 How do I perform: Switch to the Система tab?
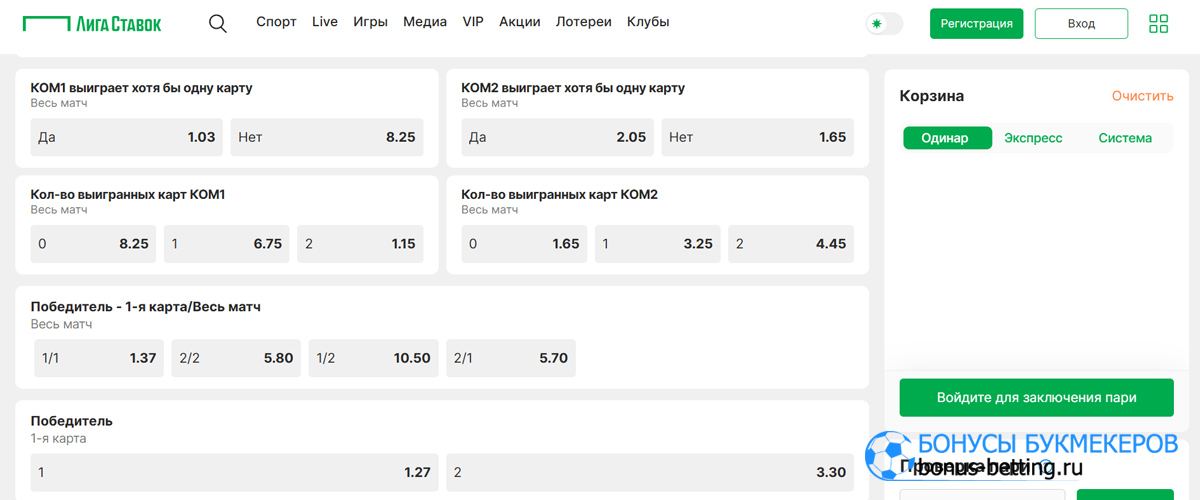(x=1125, y=138)
